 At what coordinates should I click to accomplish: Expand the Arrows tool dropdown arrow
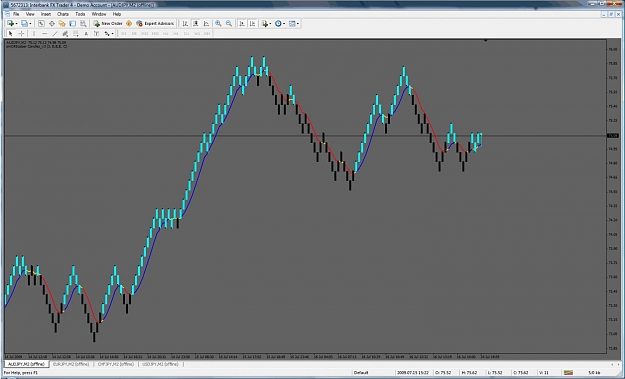point(113,33)
